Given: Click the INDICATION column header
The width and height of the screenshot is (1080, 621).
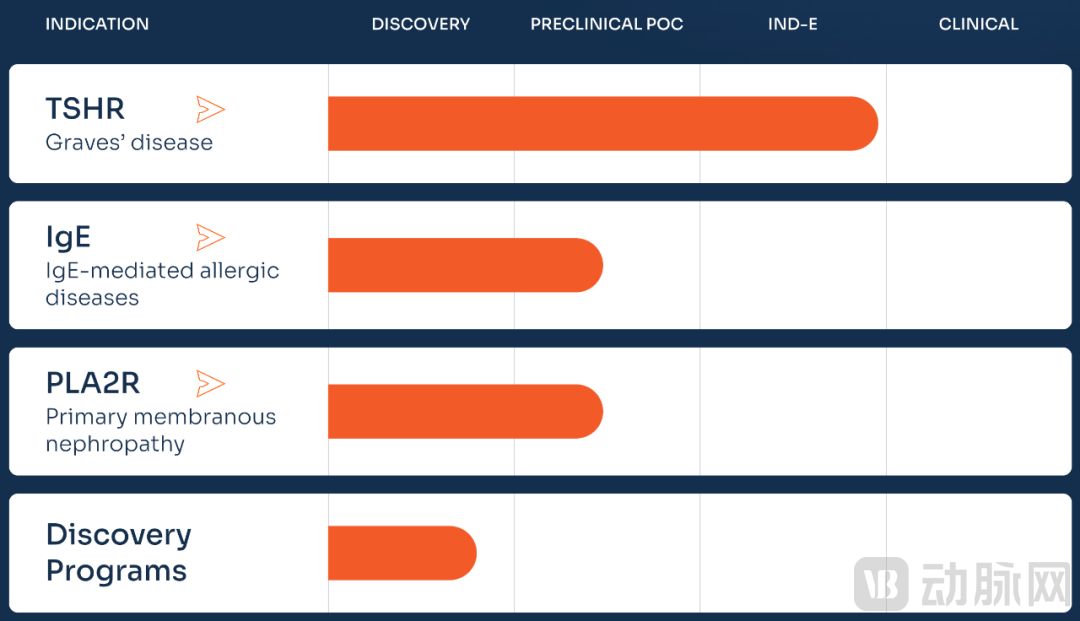Looking at the screenshot, I should click(97, 24).
